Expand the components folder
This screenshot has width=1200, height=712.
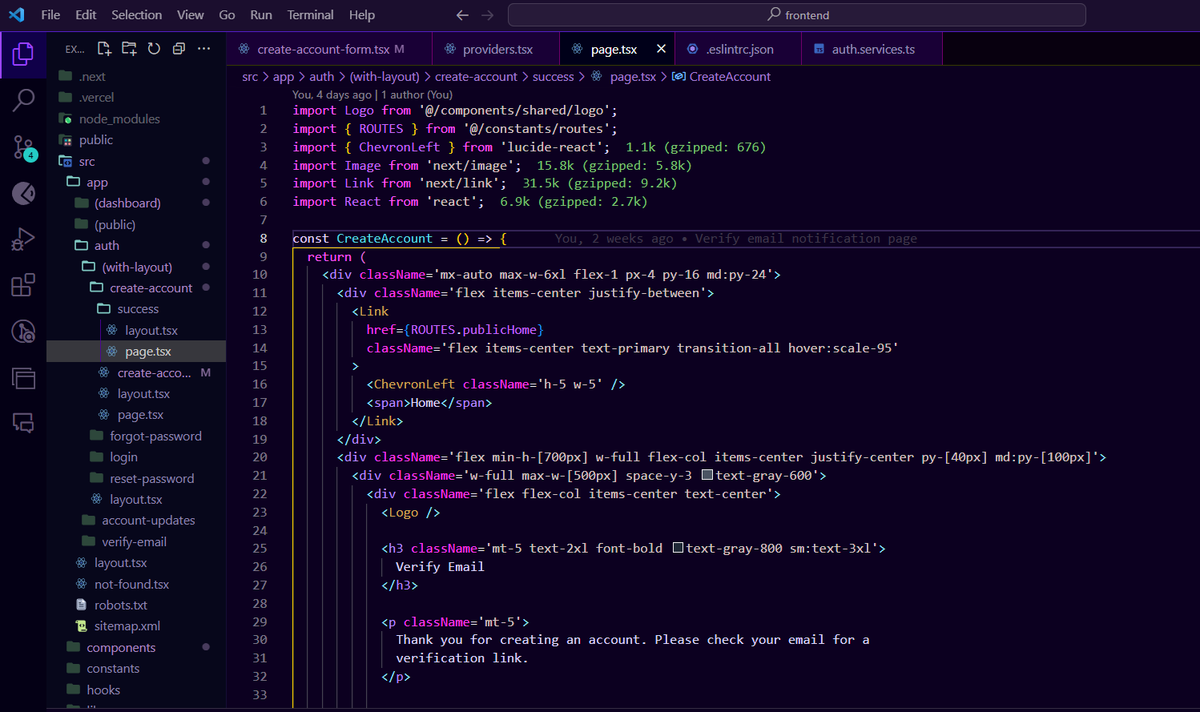pos(136,647)
